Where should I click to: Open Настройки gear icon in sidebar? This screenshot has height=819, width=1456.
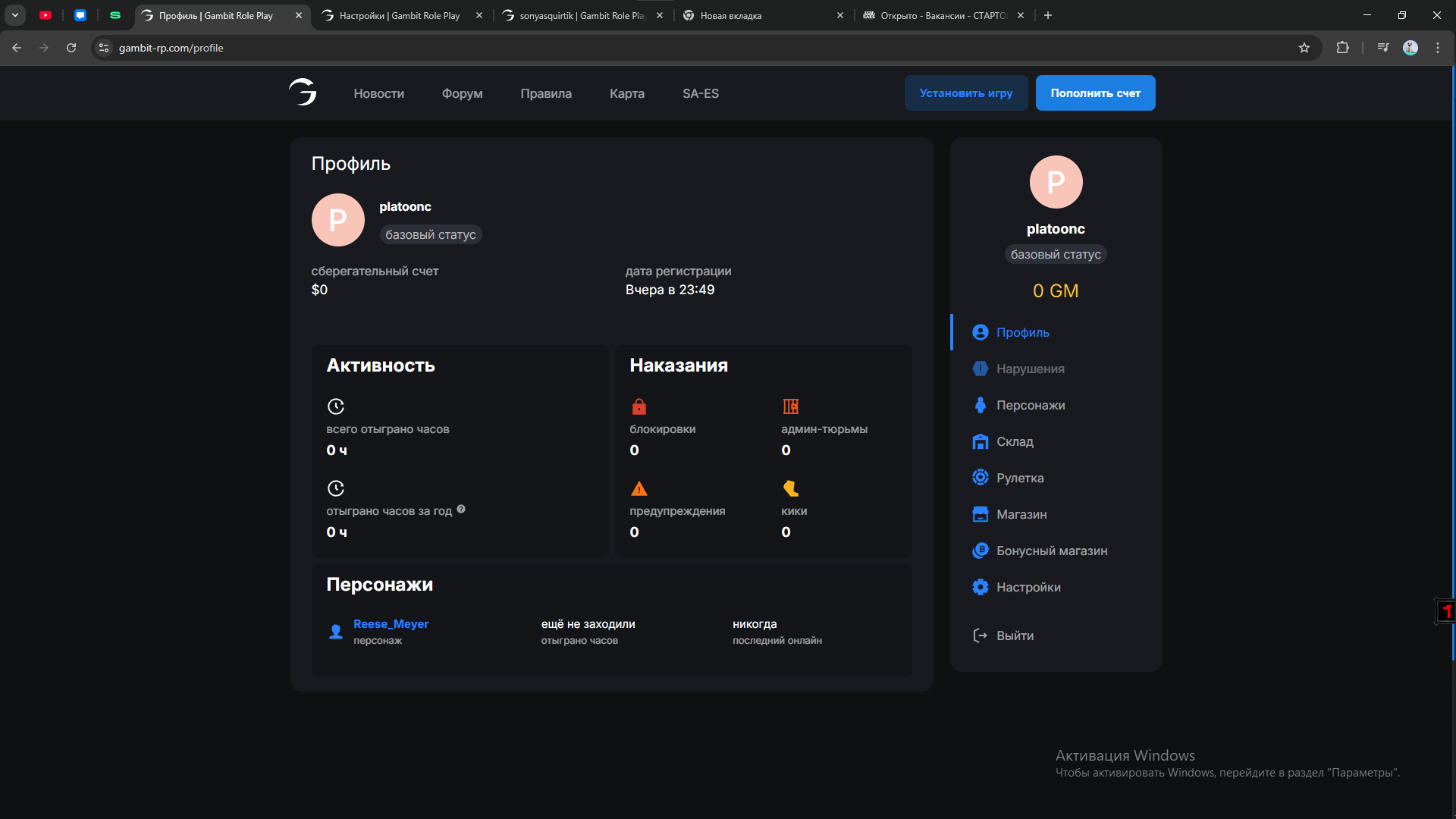pos(980,587)
